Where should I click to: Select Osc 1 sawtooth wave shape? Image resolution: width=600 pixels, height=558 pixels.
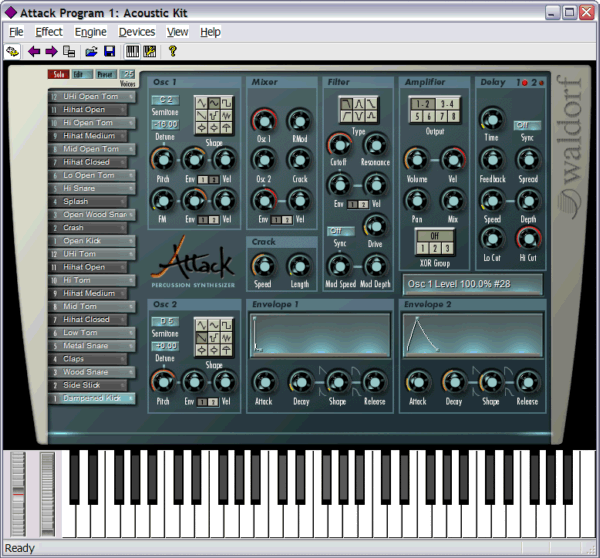pos(201,115)
